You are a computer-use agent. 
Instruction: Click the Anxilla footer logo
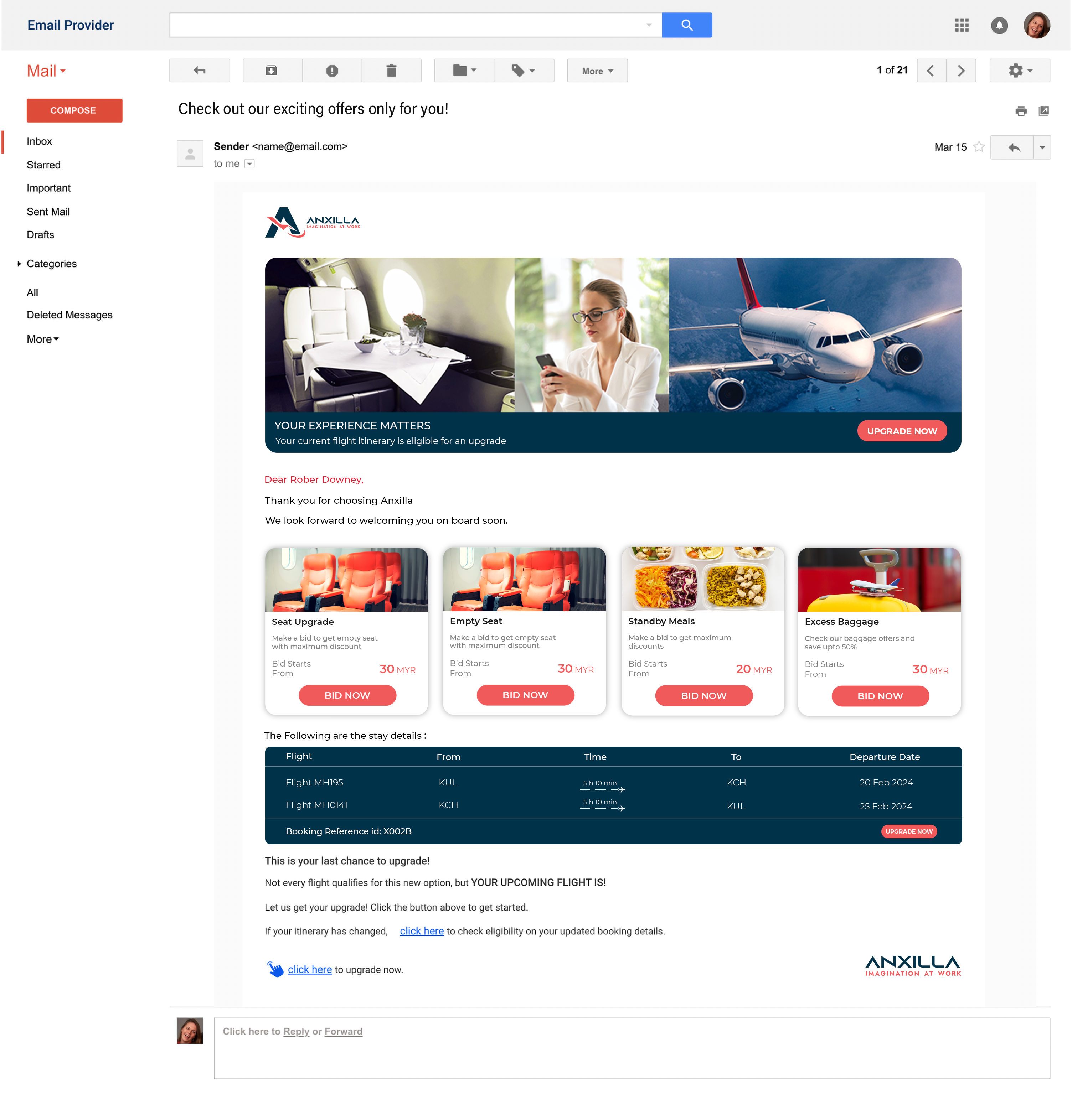tap(913, 966)
